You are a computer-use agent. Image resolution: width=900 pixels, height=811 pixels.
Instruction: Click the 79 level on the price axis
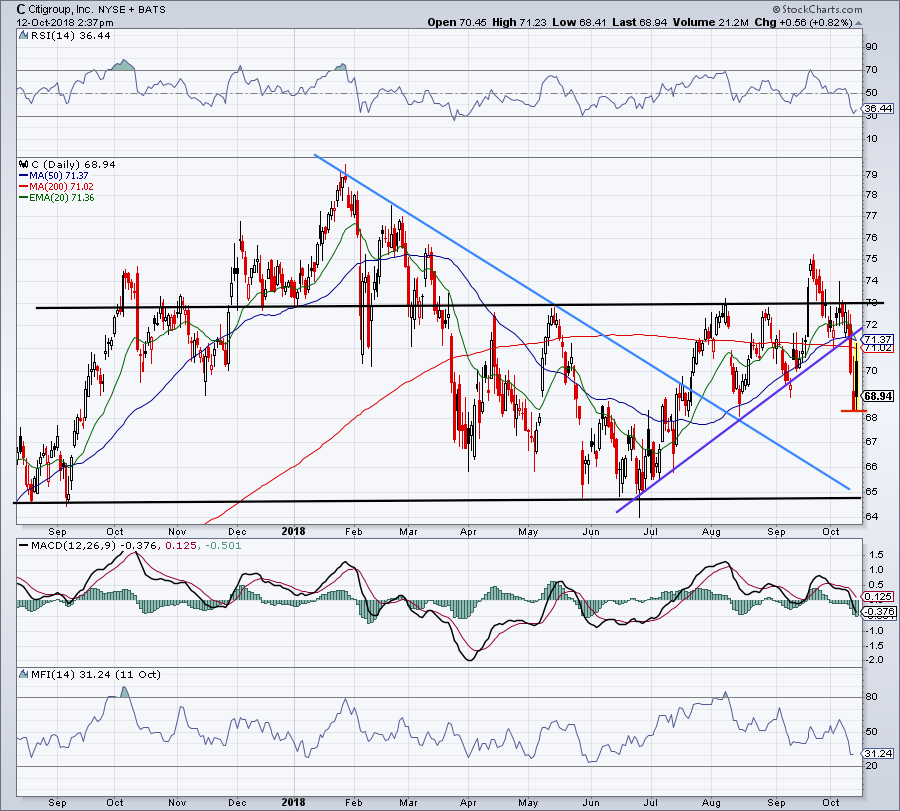point(871,174)
